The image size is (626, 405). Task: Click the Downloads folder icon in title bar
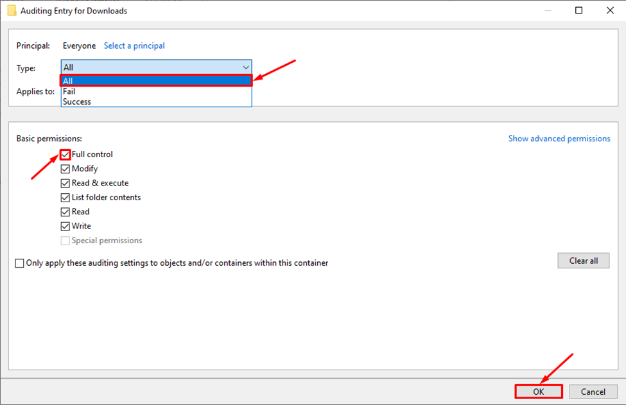tap(12, 10)
